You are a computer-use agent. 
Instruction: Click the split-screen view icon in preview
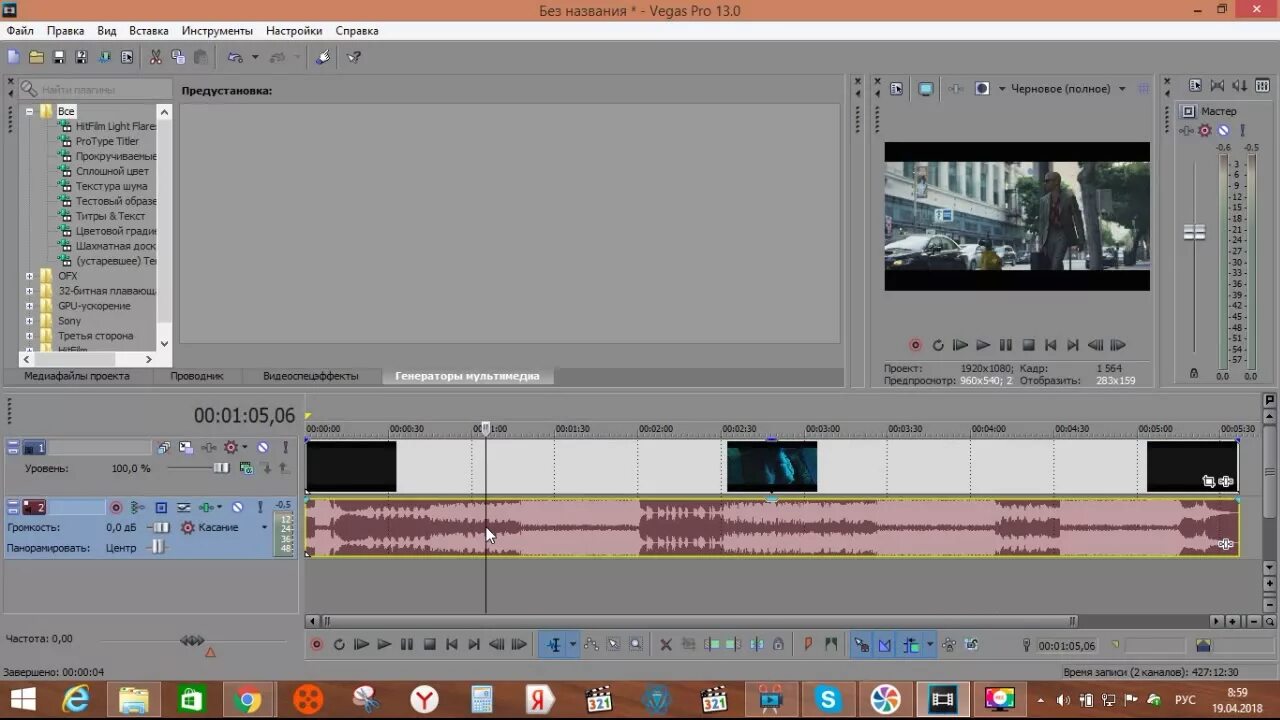[x=982, y=89]
